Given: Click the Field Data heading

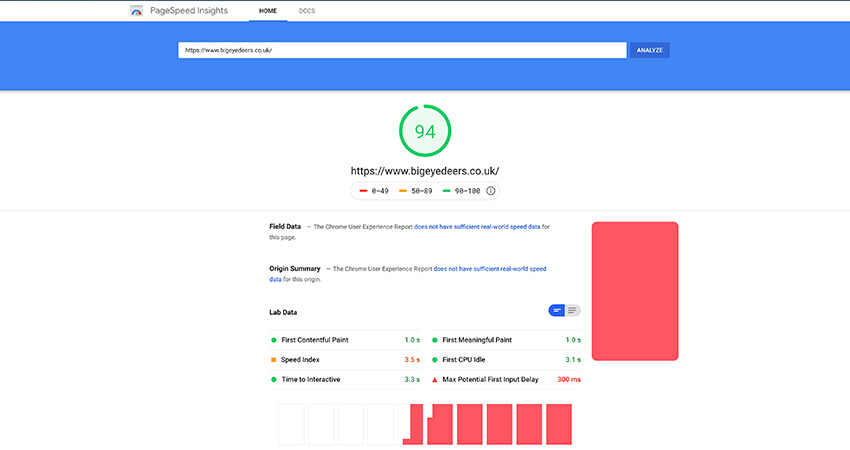Looking at the screenshot, I should [x=285, y=227].
